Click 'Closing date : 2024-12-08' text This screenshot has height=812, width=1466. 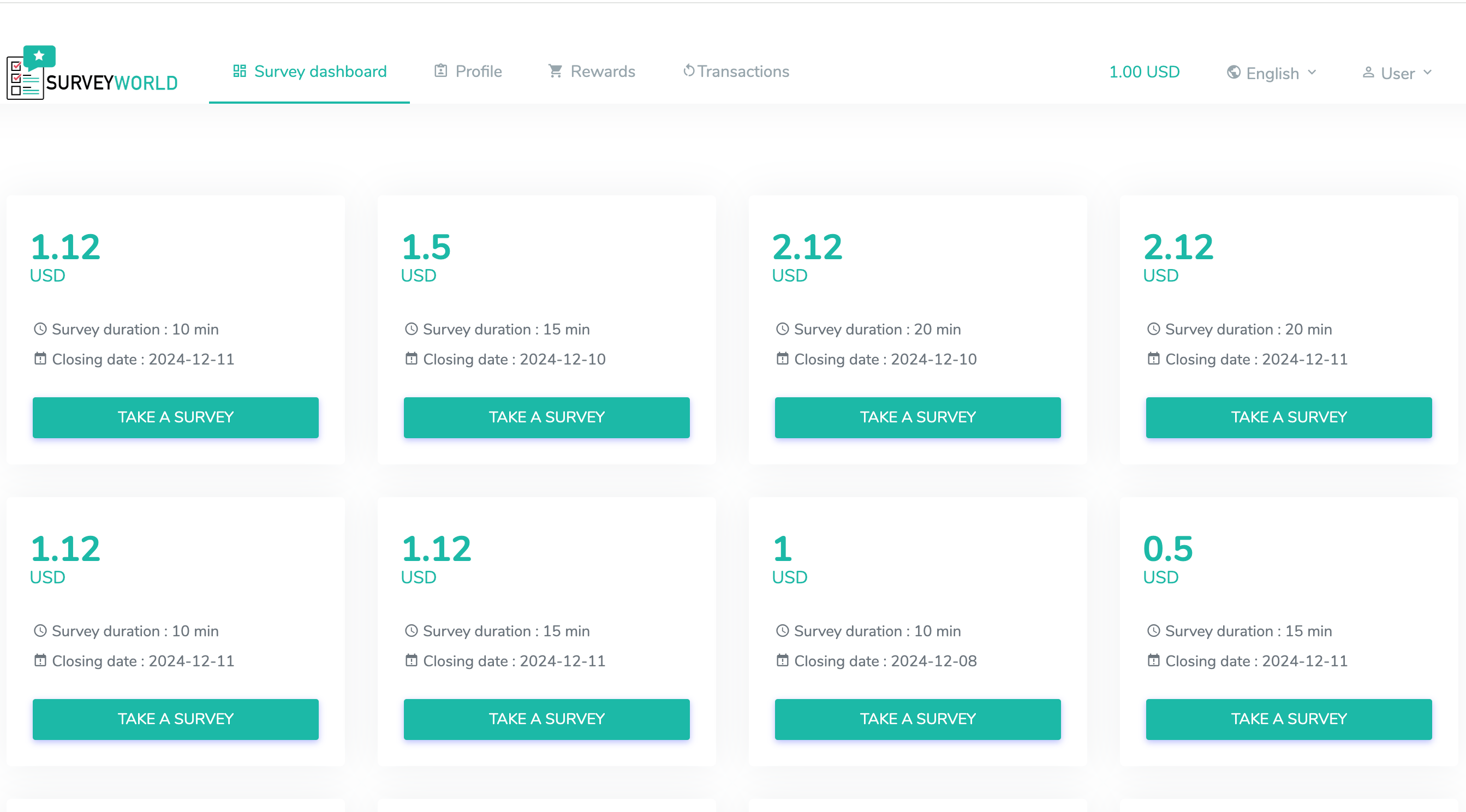885,661
